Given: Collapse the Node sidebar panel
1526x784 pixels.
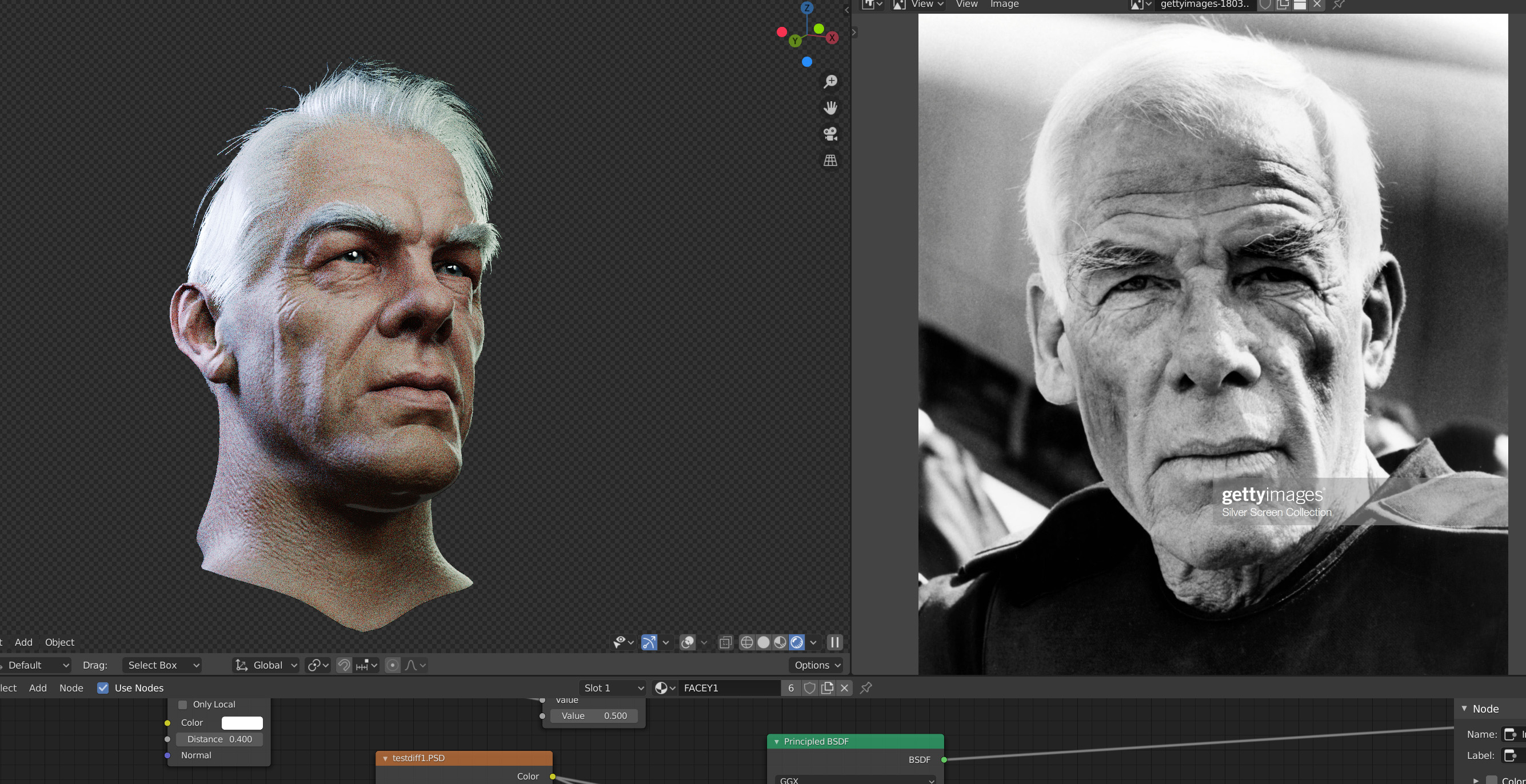Looking at the screenshot, I should click(x=1464, y=709).
